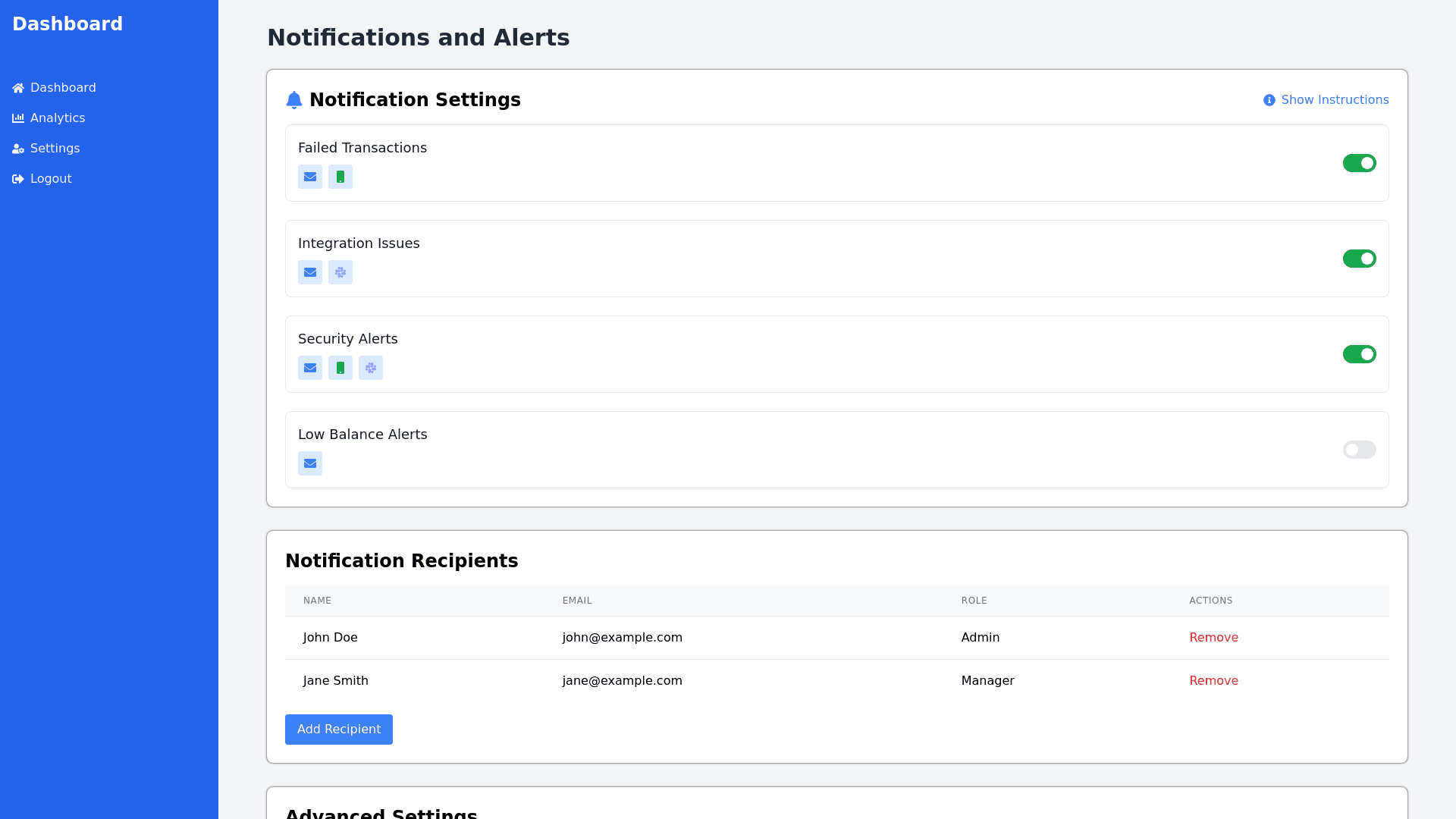
Task: Click the mobile phone icon under Failed Transactions
Action: pyautogui.click(x=340, y=177)
